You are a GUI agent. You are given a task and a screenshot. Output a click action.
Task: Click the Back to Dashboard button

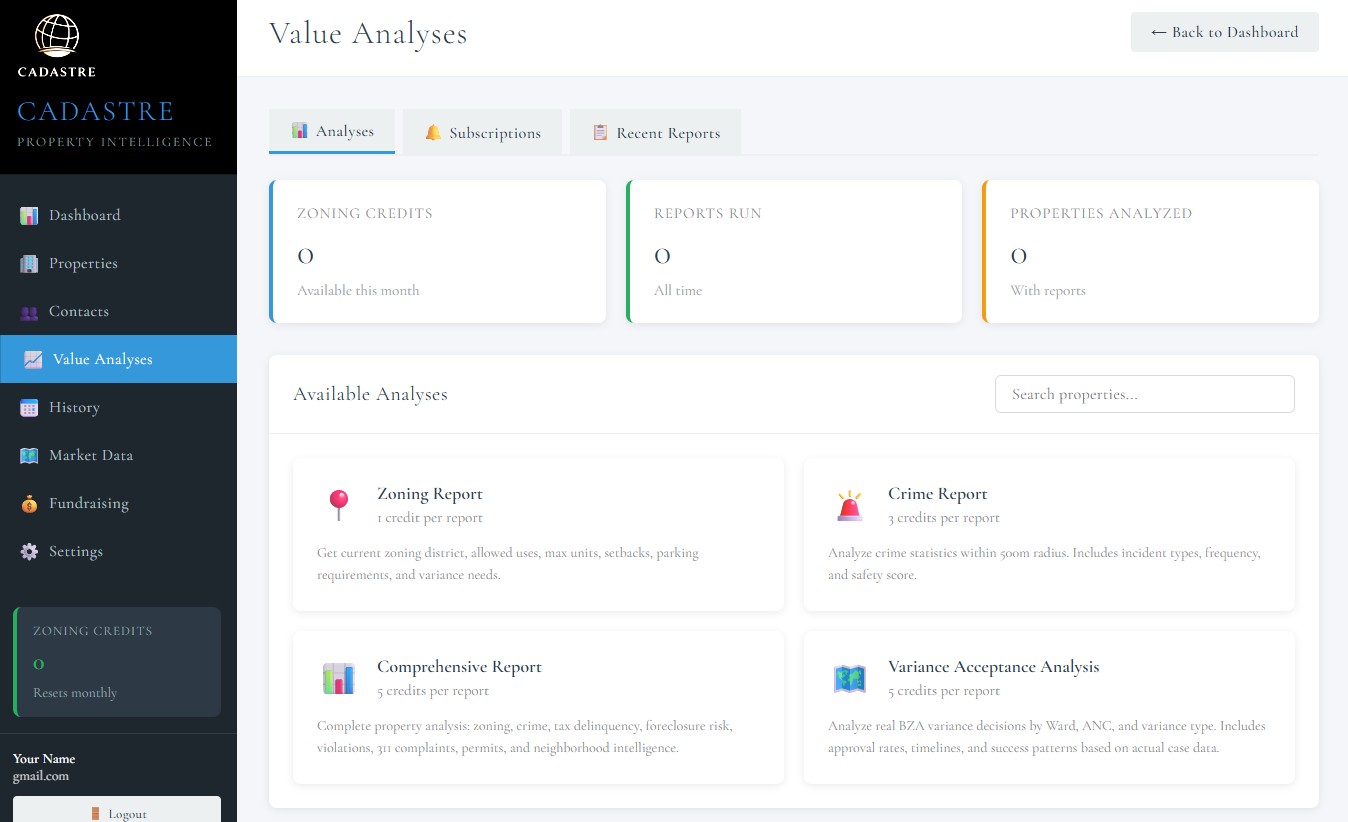click(1224, 32)
